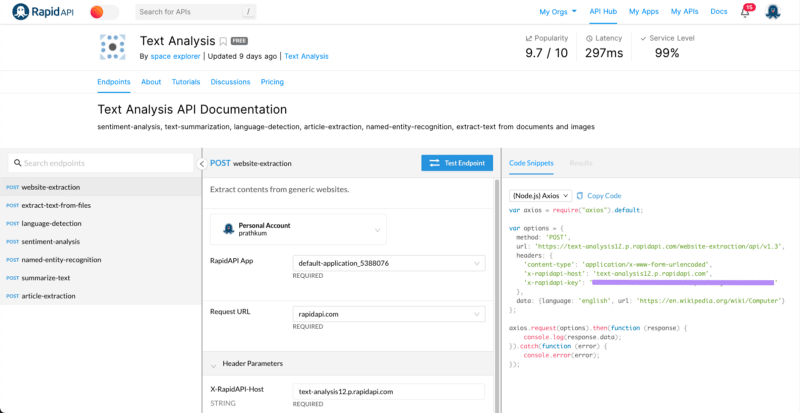This screenshot has width=800, height=413.
Task: Select the language-detection endpoint
Action: [101, 223]
